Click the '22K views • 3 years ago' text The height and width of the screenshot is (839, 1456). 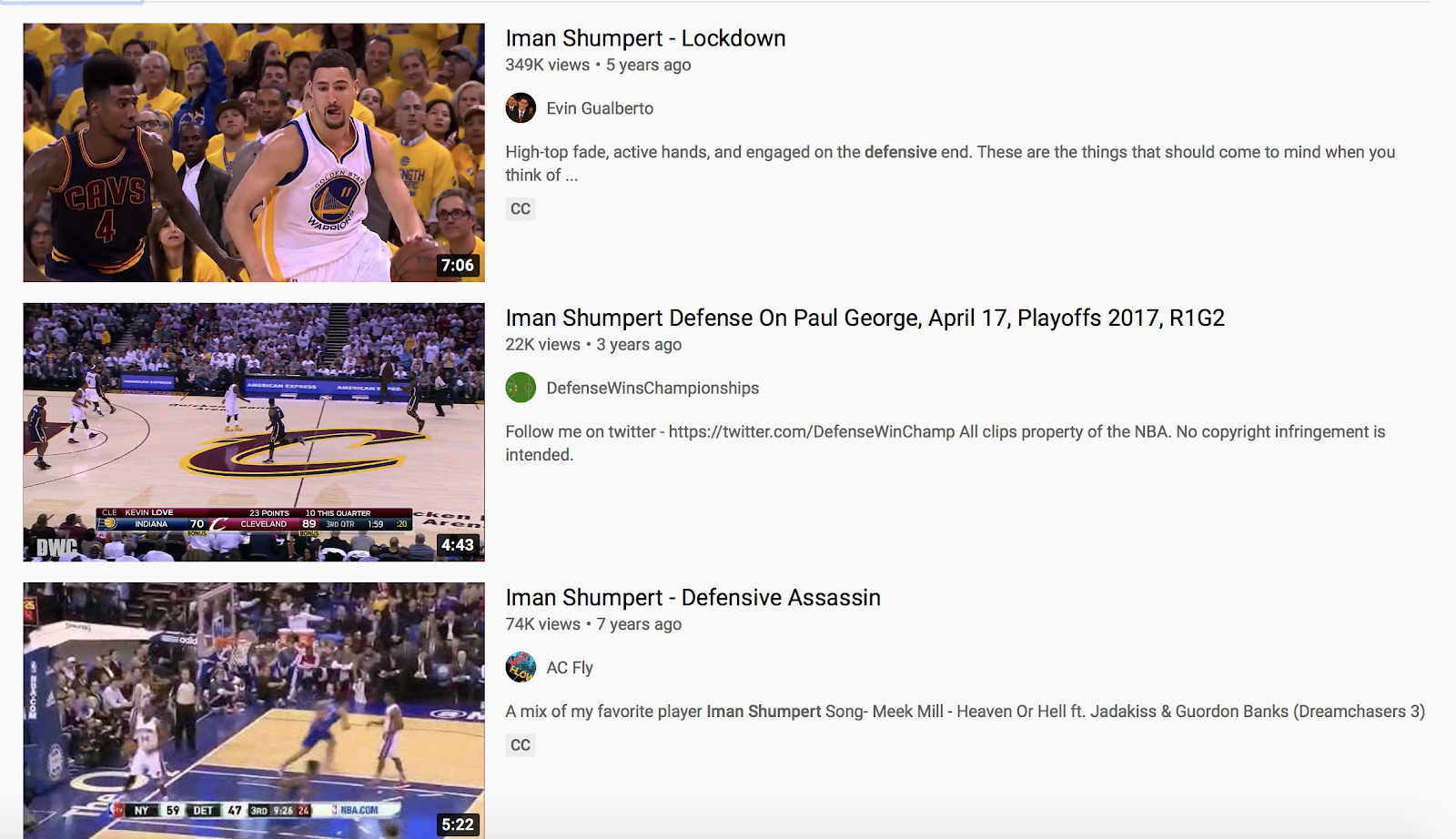tap(593, 345)
